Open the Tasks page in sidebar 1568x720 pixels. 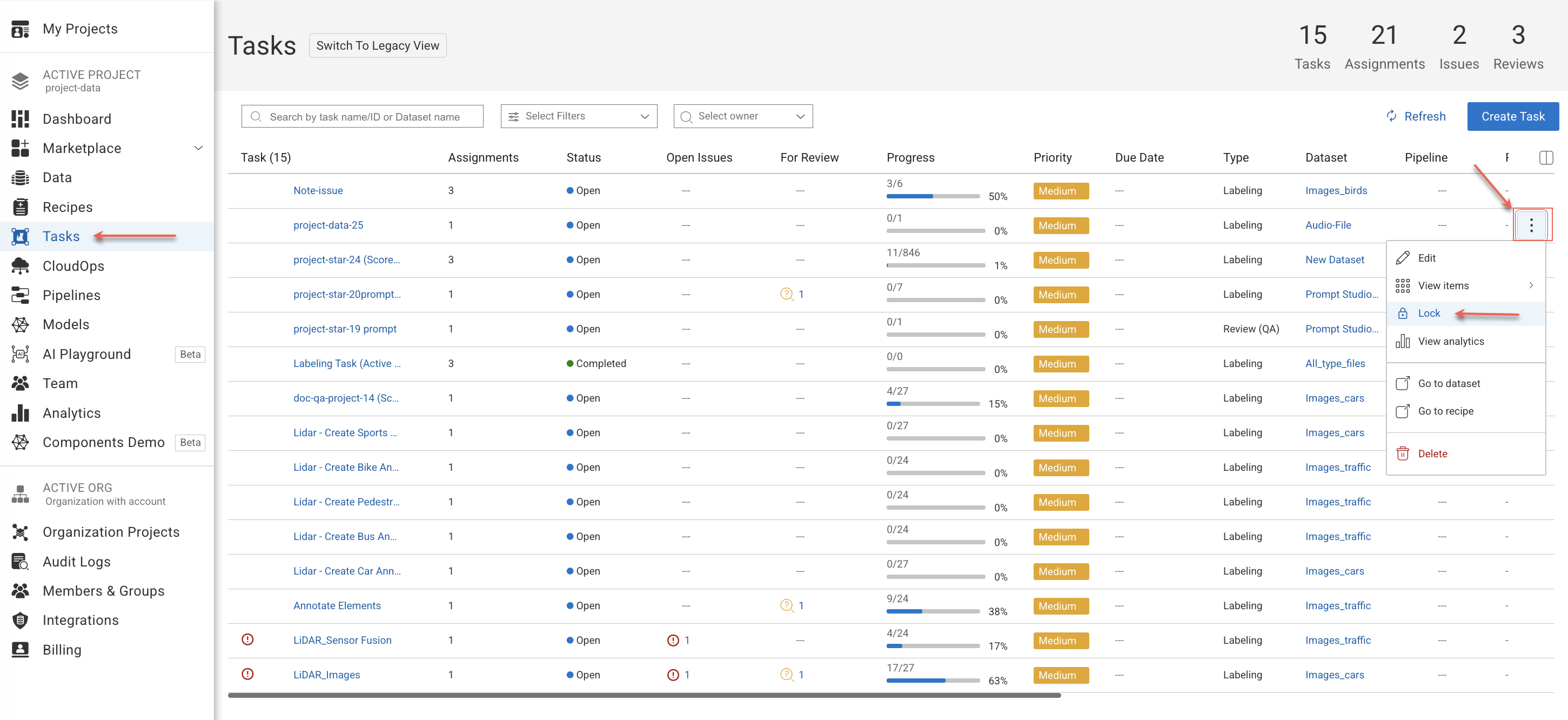[106, 236]
